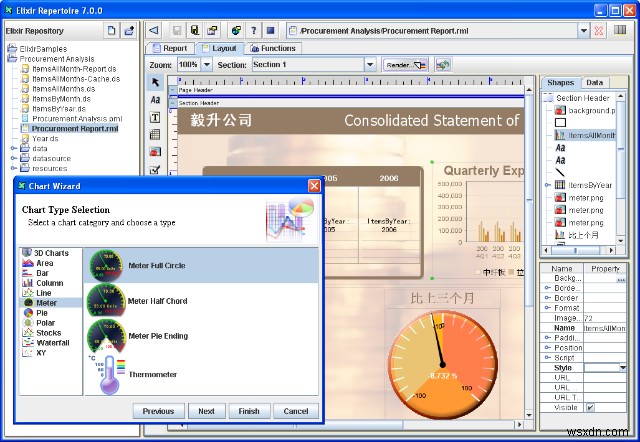The height and width of the screenshot is (442, 640).
Task: Click the refresh icon next to Render
Action: [x=443, y=64]
